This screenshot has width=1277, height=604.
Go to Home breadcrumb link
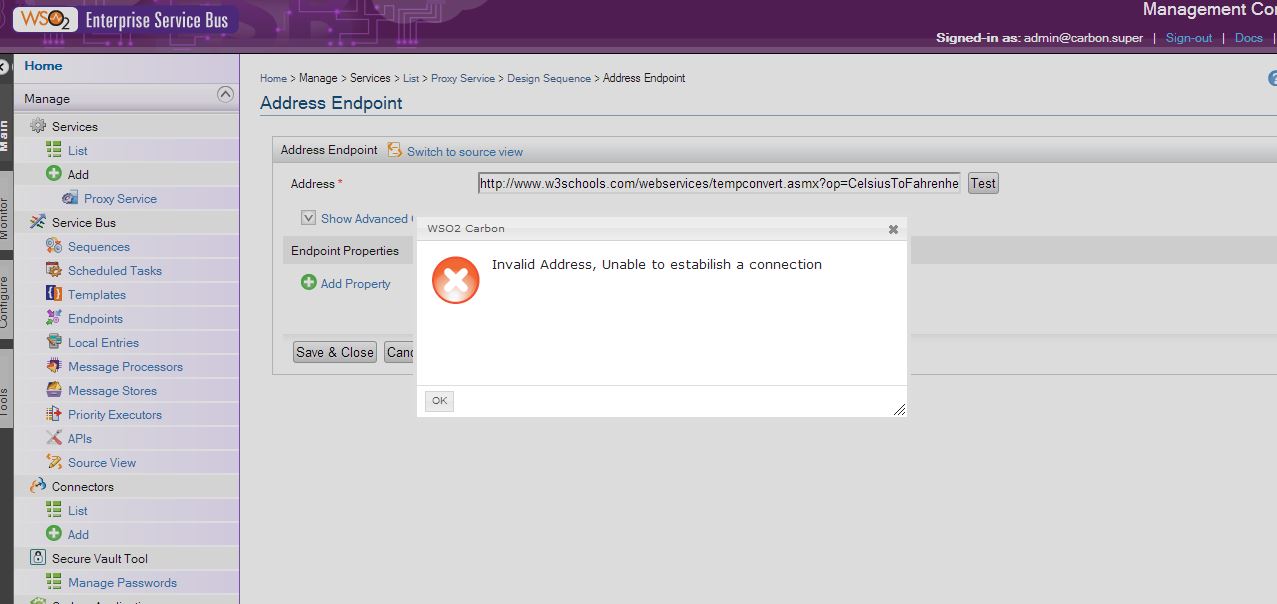[273, 78]
